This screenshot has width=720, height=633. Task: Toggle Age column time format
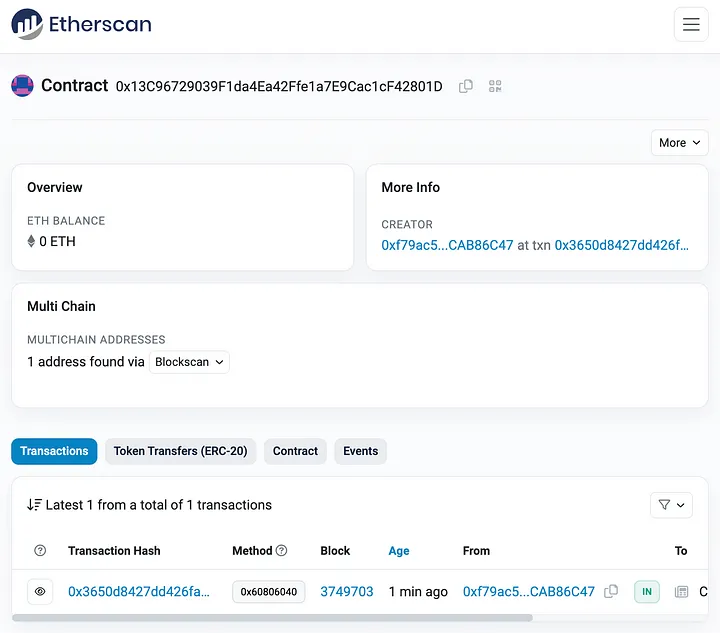click(399, 551)
